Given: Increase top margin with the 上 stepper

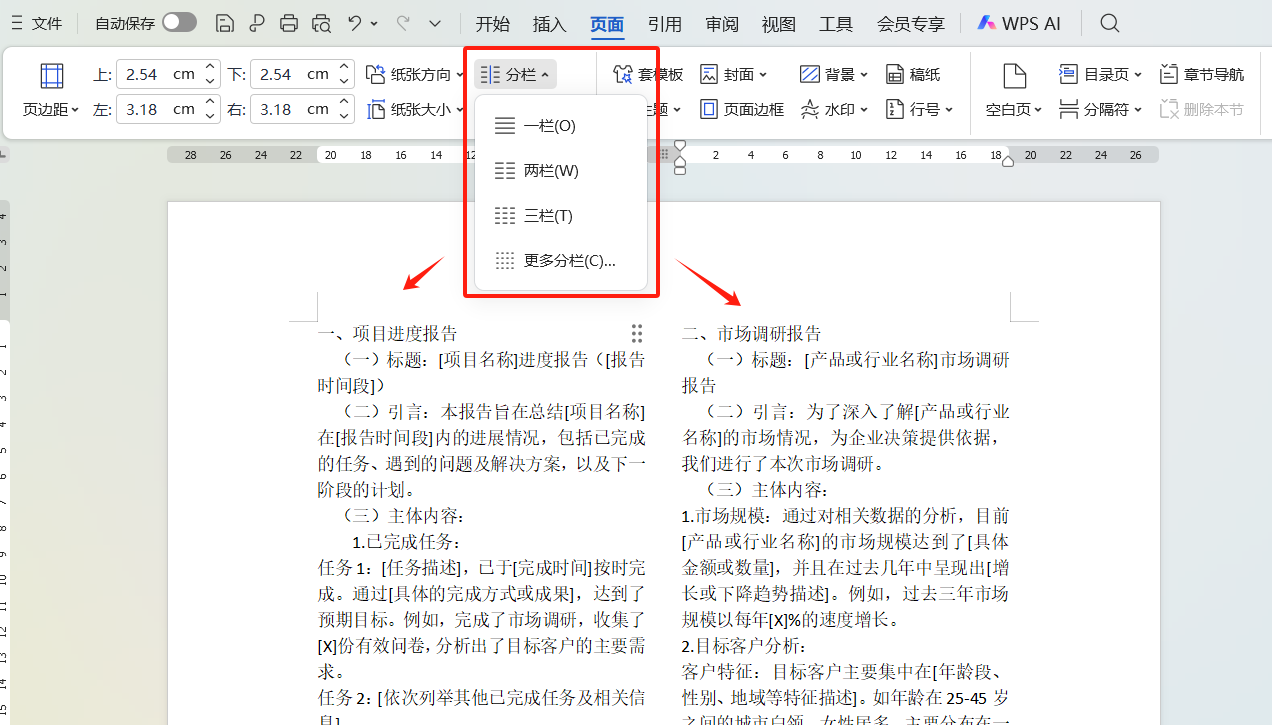Looking at the screenshot, I should click(x=208, y=66).
